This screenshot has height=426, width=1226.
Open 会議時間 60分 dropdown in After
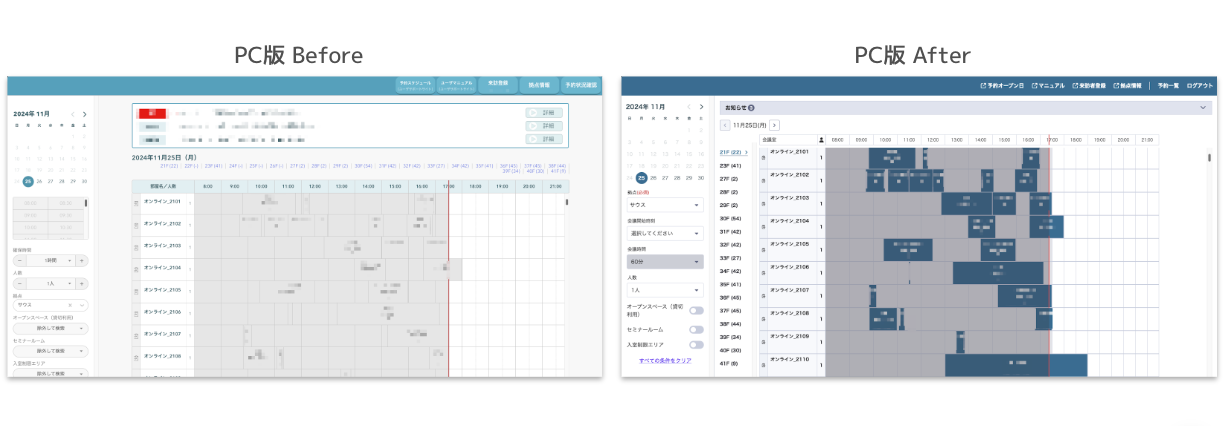665,262
